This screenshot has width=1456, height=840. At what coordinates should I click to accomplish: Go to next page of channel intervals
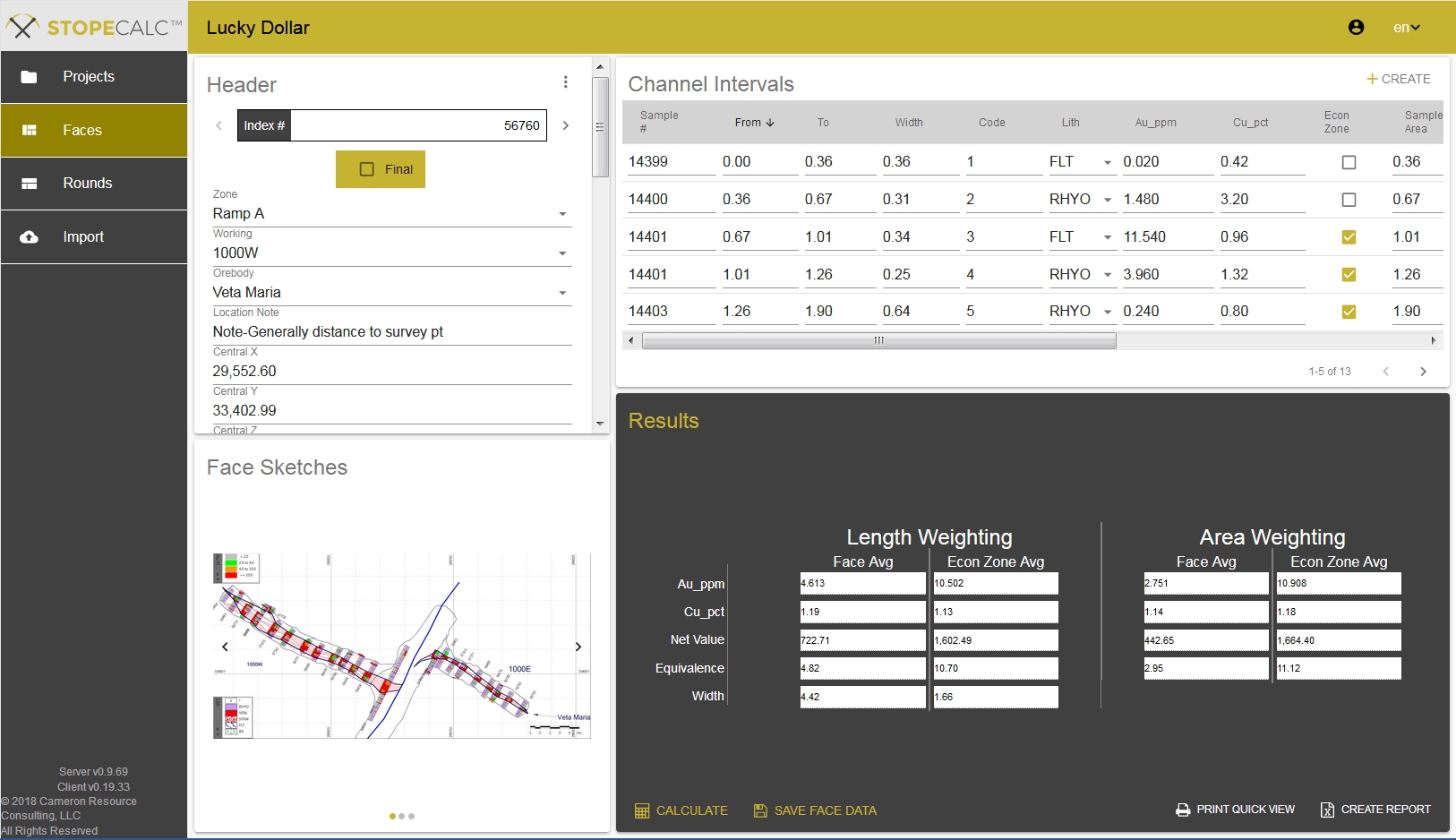tap(1423, 371)
